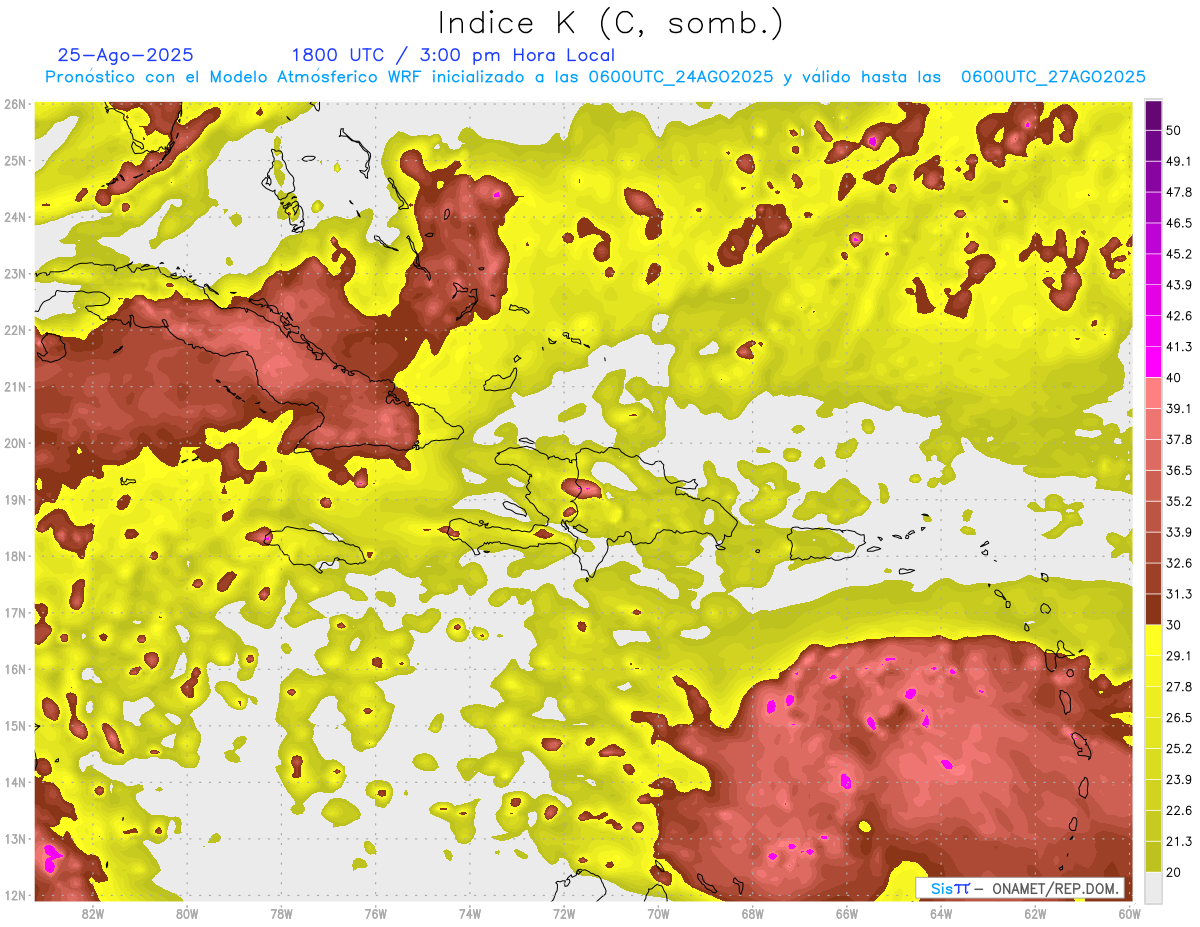Click the colorbar value '30'

(1173, 625)
